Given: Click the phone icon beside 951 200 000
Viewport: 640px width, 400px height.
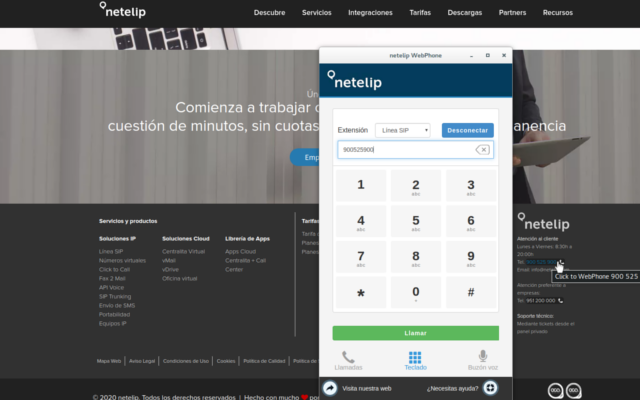Looking at the screenshot, I should coord(560,300).
